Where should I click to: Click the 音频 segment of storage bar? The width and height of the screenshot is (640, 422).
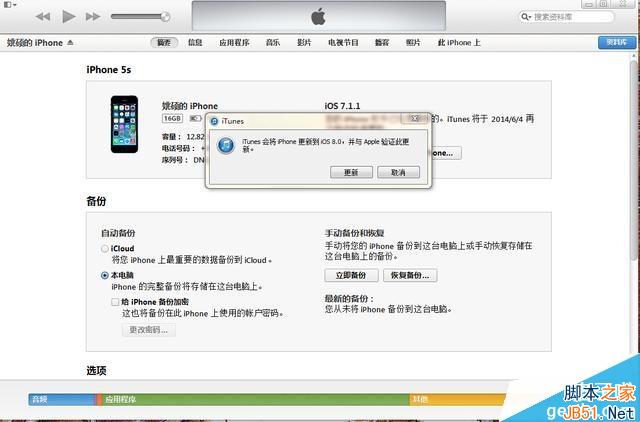61,399
